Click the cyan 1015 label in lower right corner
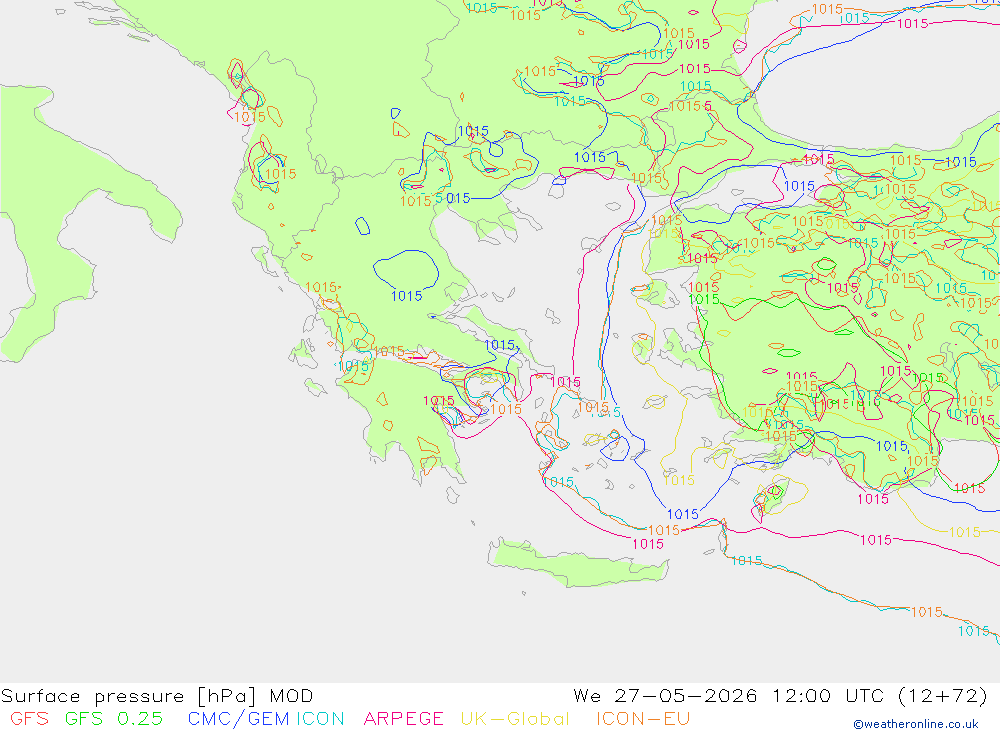Image resolution: width=1000 pixels, height=733 pixels. 974,631
